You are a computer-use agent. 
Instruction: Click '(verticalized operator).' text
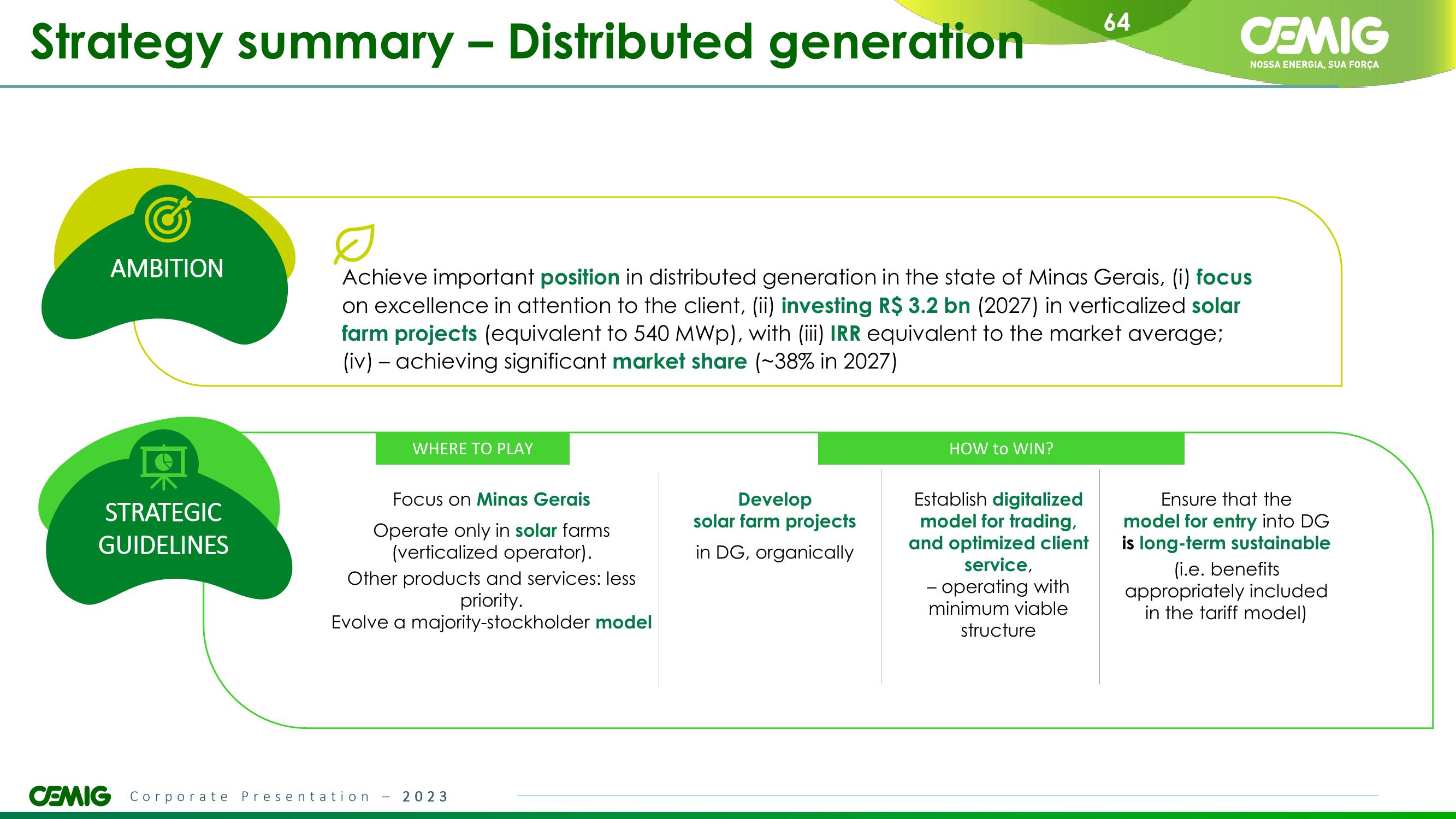[x=492, y=552]
